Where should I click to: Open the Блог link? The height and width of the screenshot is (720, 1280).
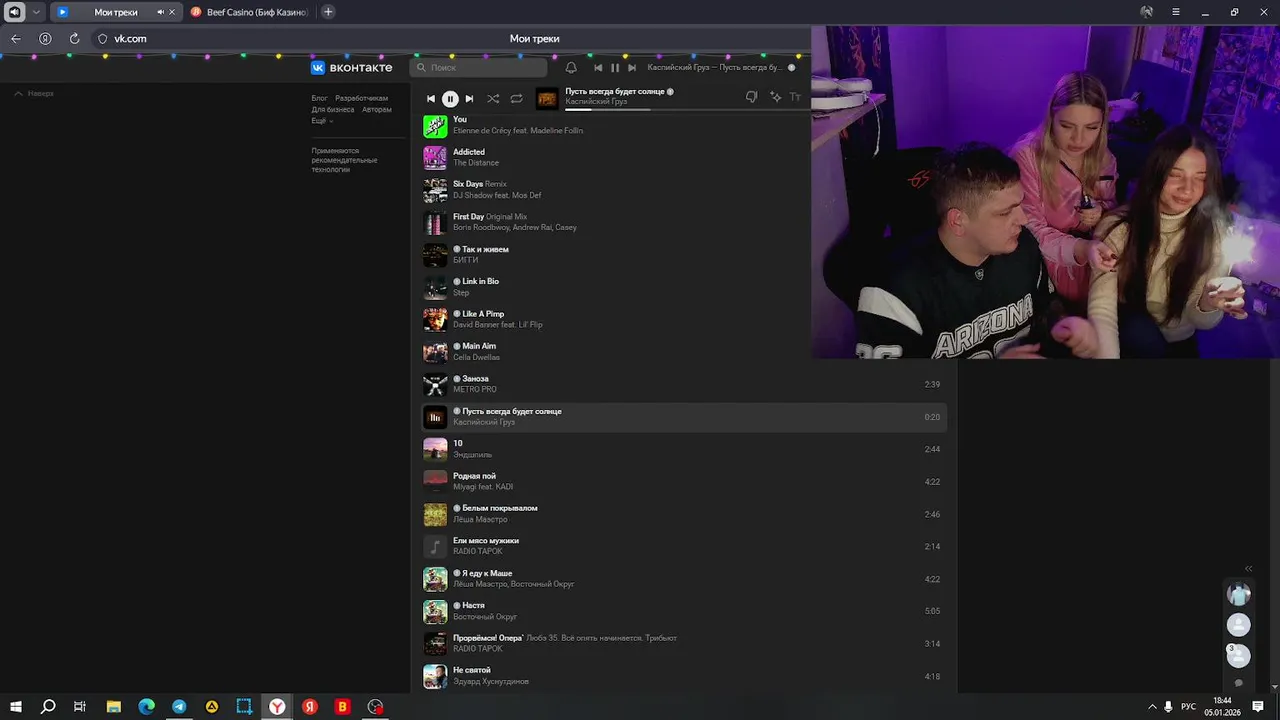[319, 98]
